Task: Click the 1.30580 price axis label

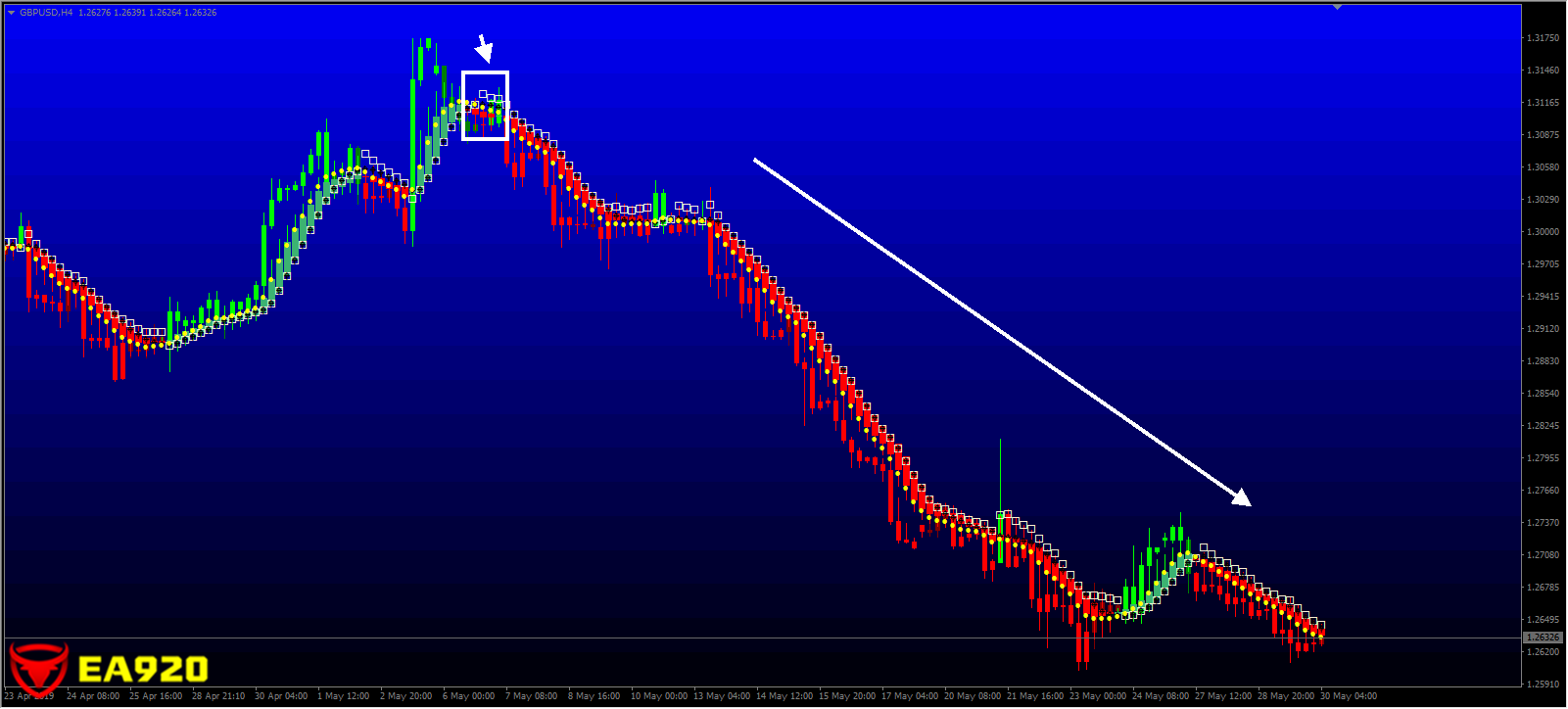Action: pos(1543,167)
